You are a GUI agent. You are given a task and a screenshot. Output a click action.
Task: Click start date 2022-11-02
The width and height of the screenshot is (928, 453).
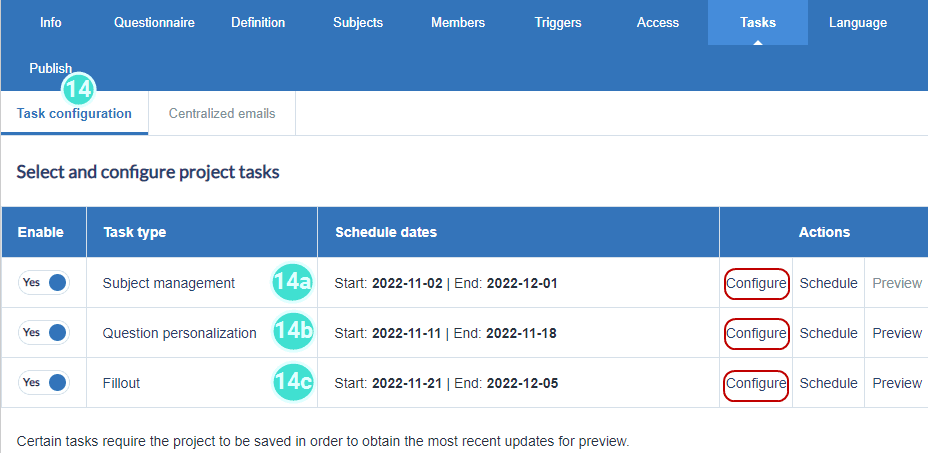pos(407,283)
